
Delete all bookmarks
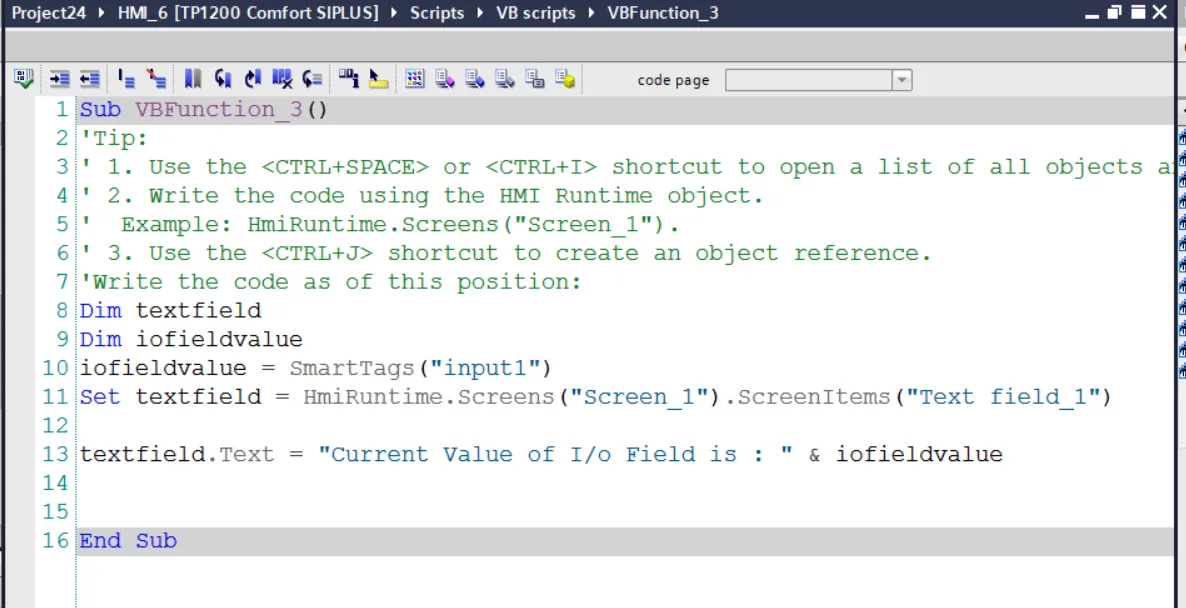281,78
